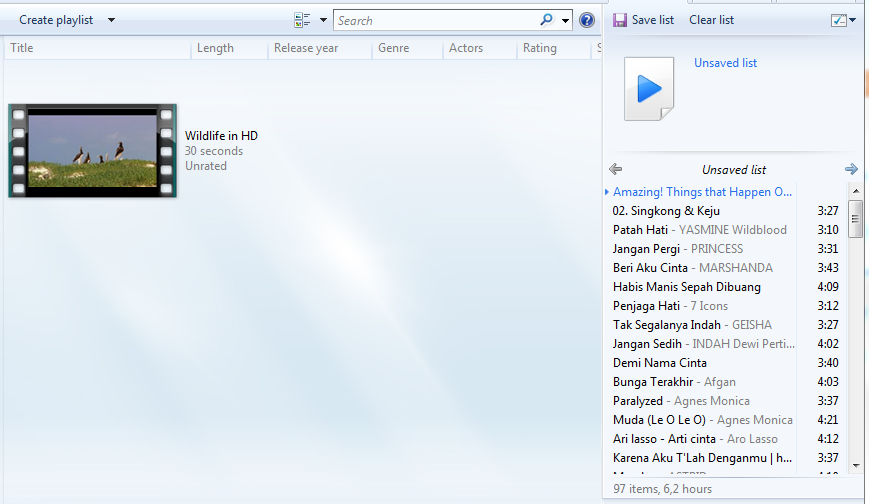Select Penjaga Hati by 7 Icons
The height and width of the screenshot is (504, 869).
pyautogui.click(x=723, y=306)
